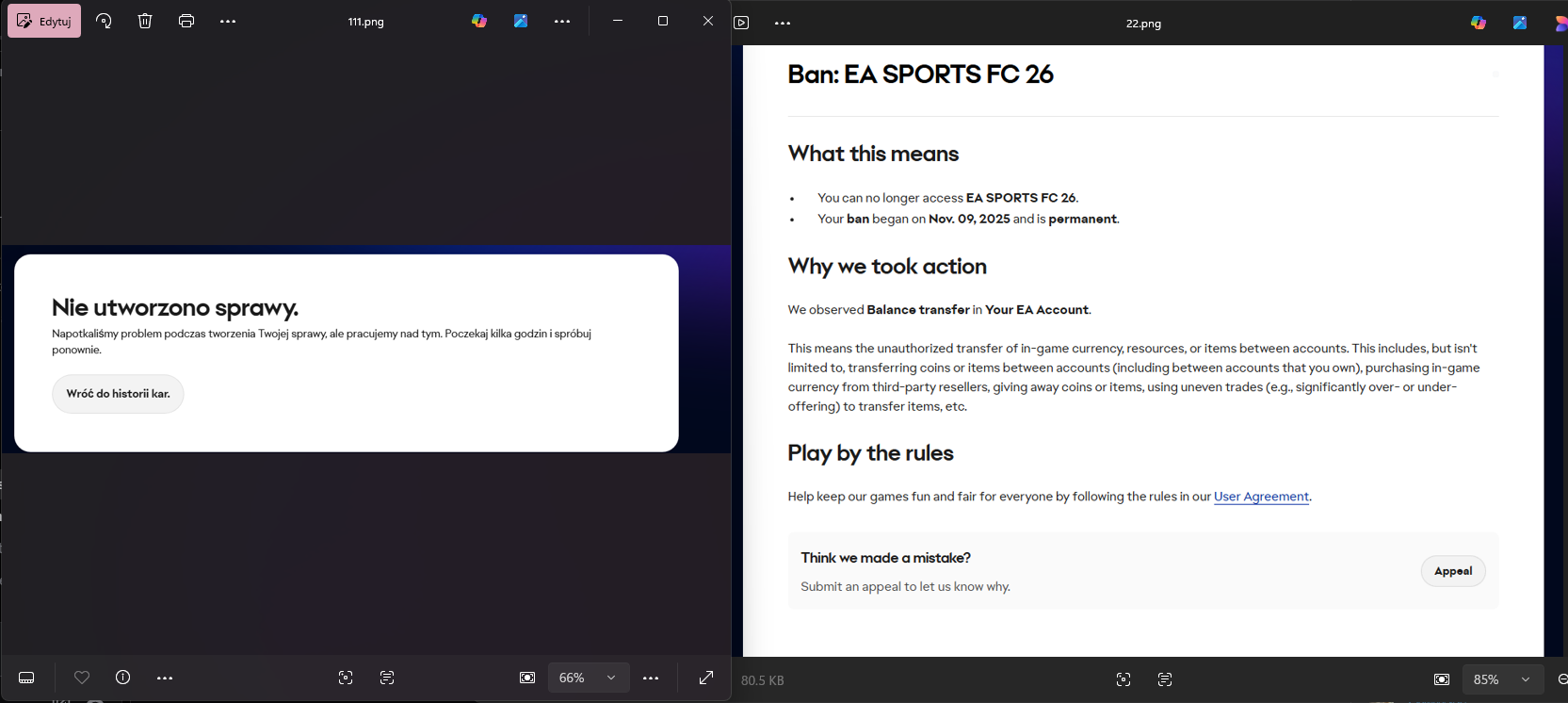This screenshot has height=703, width=1568.
Task: Open the 85% zoom dropdown
Action: 1526,679
